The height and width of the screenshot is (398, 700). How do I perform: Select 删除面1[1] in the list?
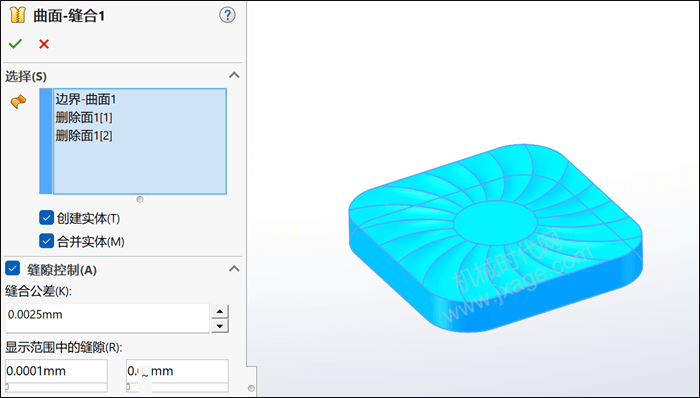[84, 117]
